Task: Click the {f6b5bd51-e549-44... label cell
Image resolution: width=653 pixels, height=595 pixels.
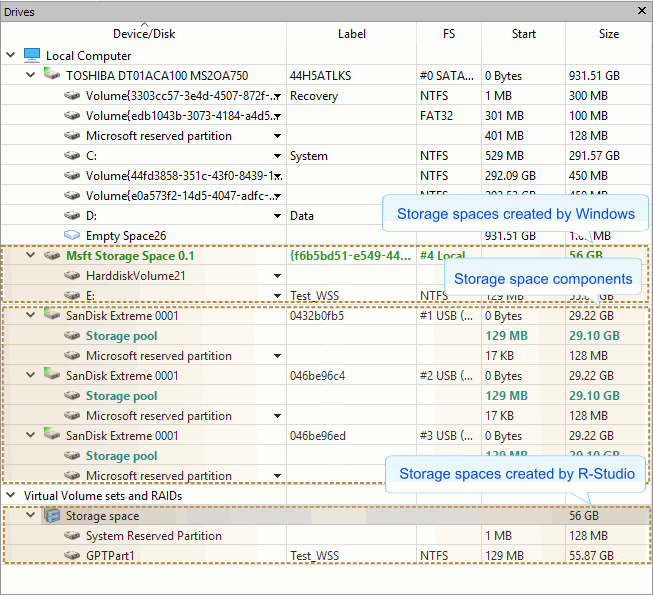Action: [350, 256]
